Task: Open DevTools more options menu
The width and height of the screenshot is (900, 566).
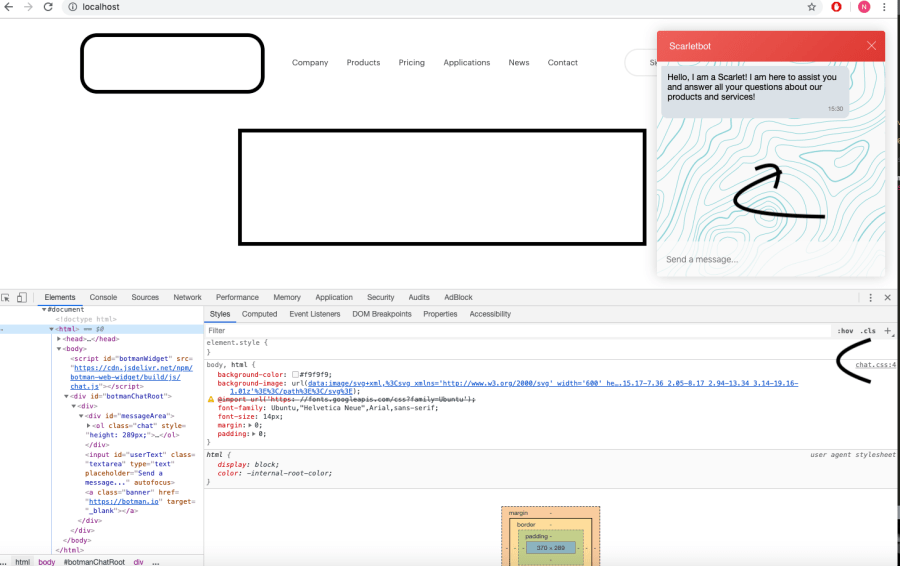Action: click(870, 297)
